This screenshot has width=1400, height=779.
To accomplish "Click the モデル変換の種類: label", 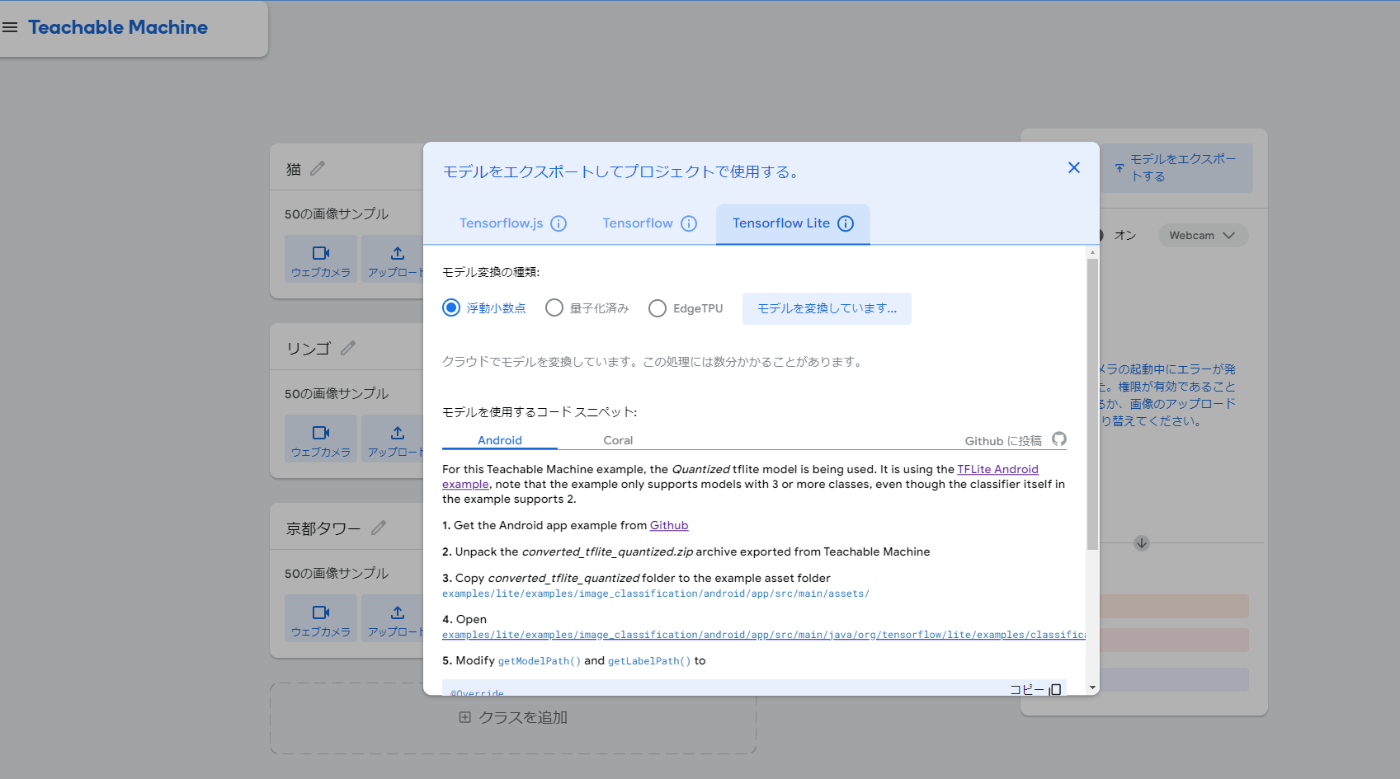I will tap(491, 272).
